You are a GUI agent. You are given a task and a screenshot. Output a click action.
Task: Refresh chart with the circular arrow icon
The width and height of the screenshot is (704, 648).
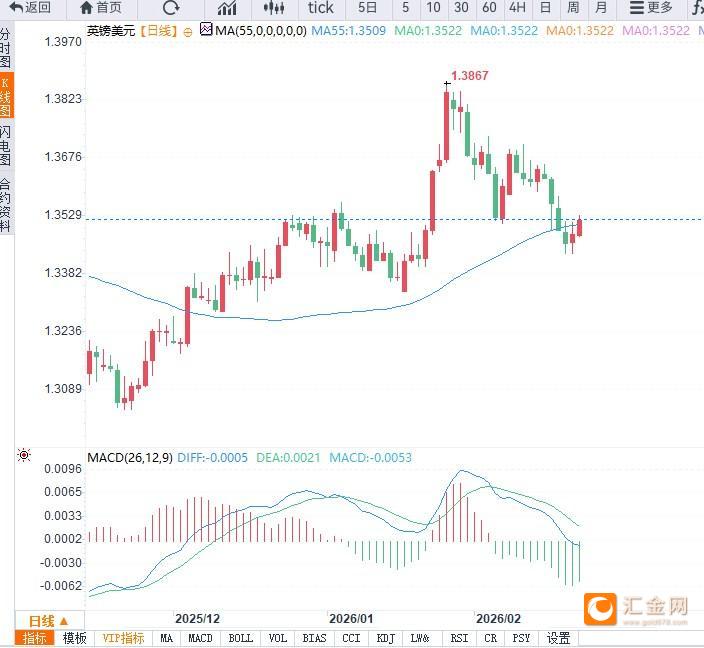coord(171,8)
